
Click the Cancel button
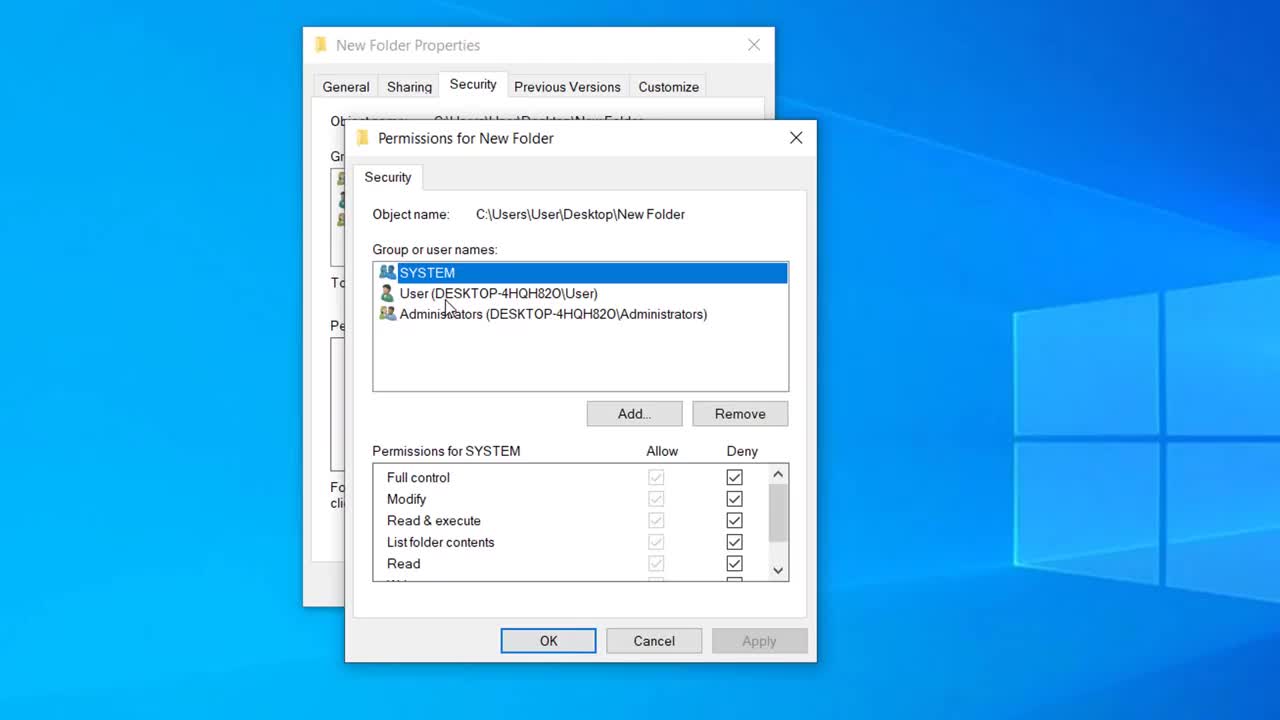pos(654,641)
